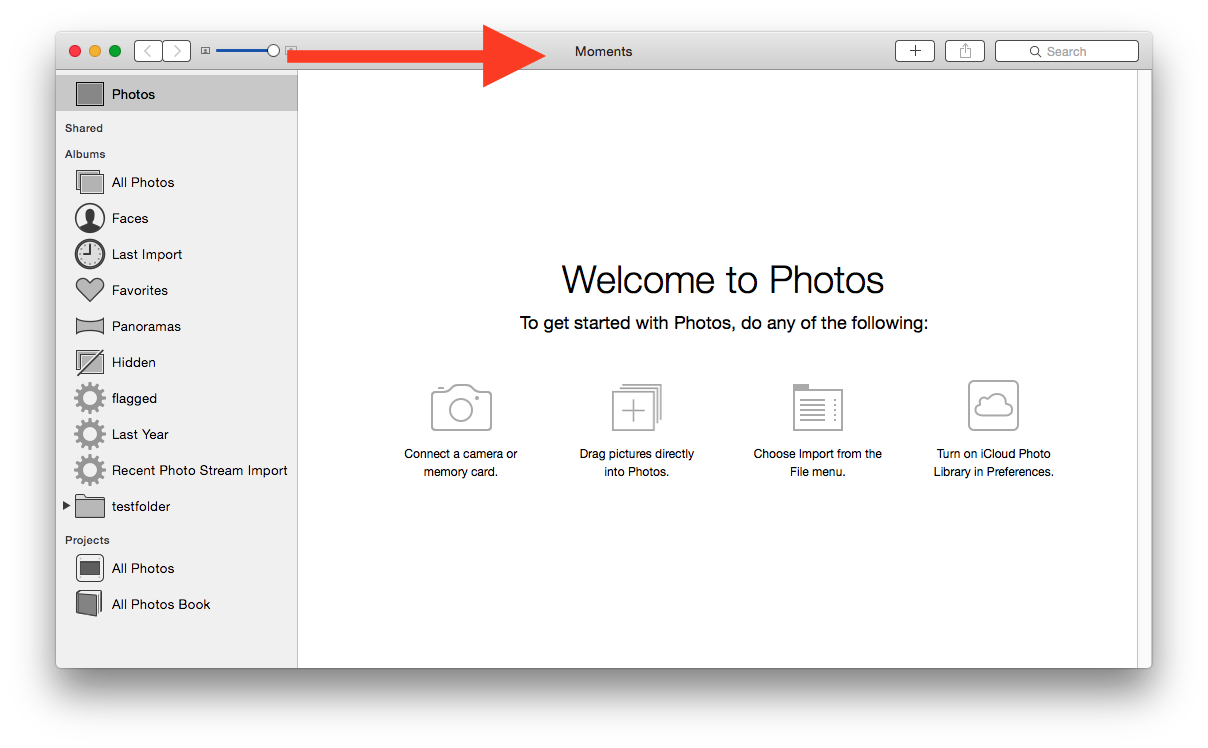This screenshot has width=1208, height=748.
Task: Click the Albums section header
Action: [x=85, y=154]
